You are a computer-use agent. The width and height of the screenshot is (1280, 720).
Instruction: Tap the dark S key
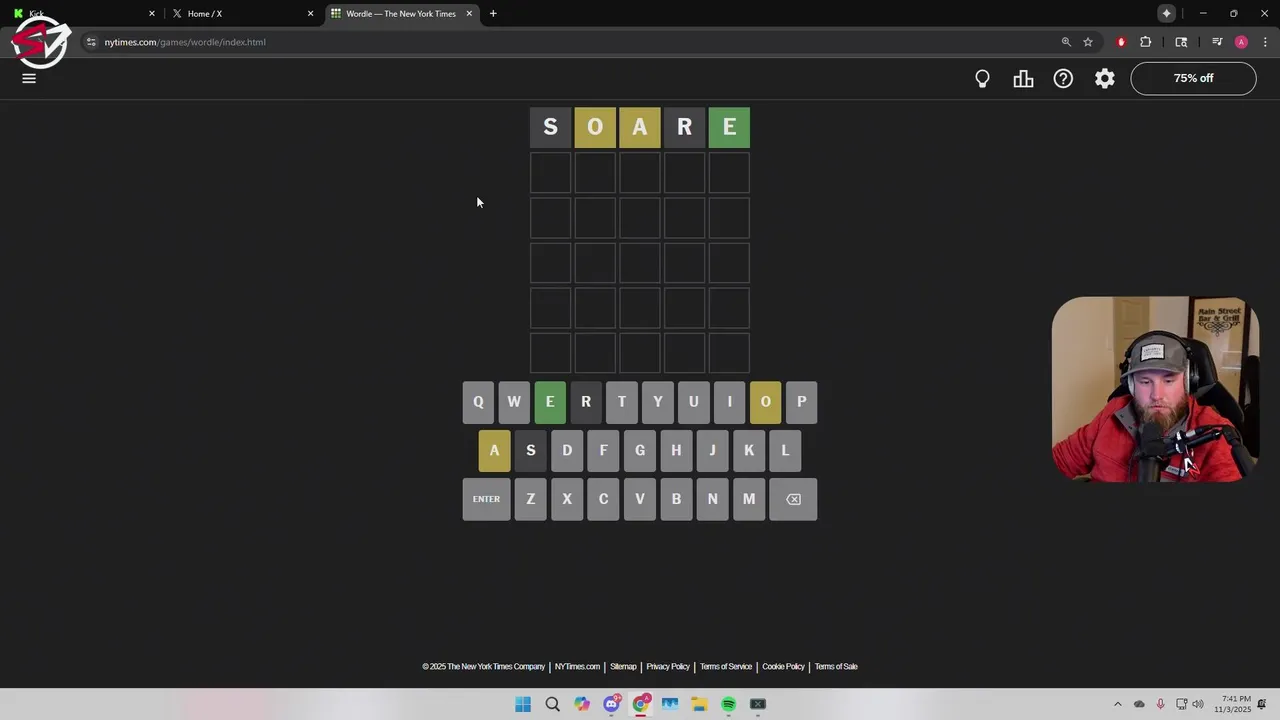(531, 450)
